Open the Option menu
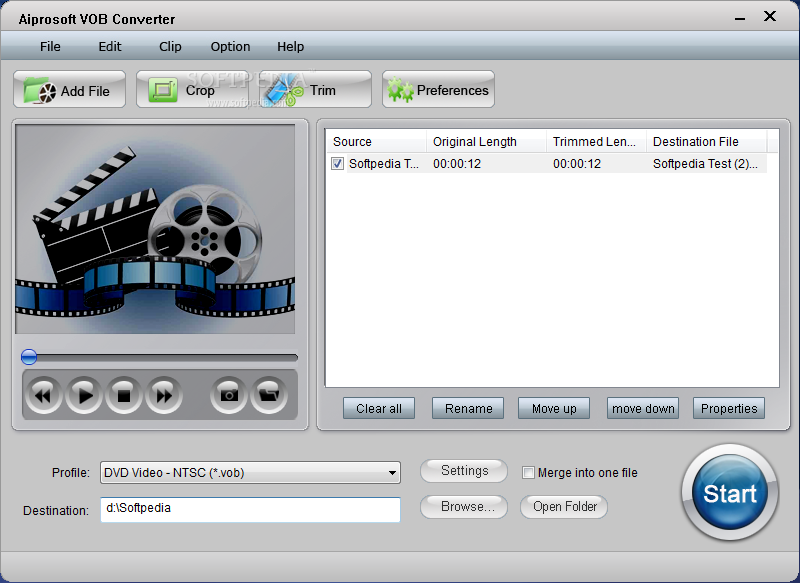 (x=230, y=46)
